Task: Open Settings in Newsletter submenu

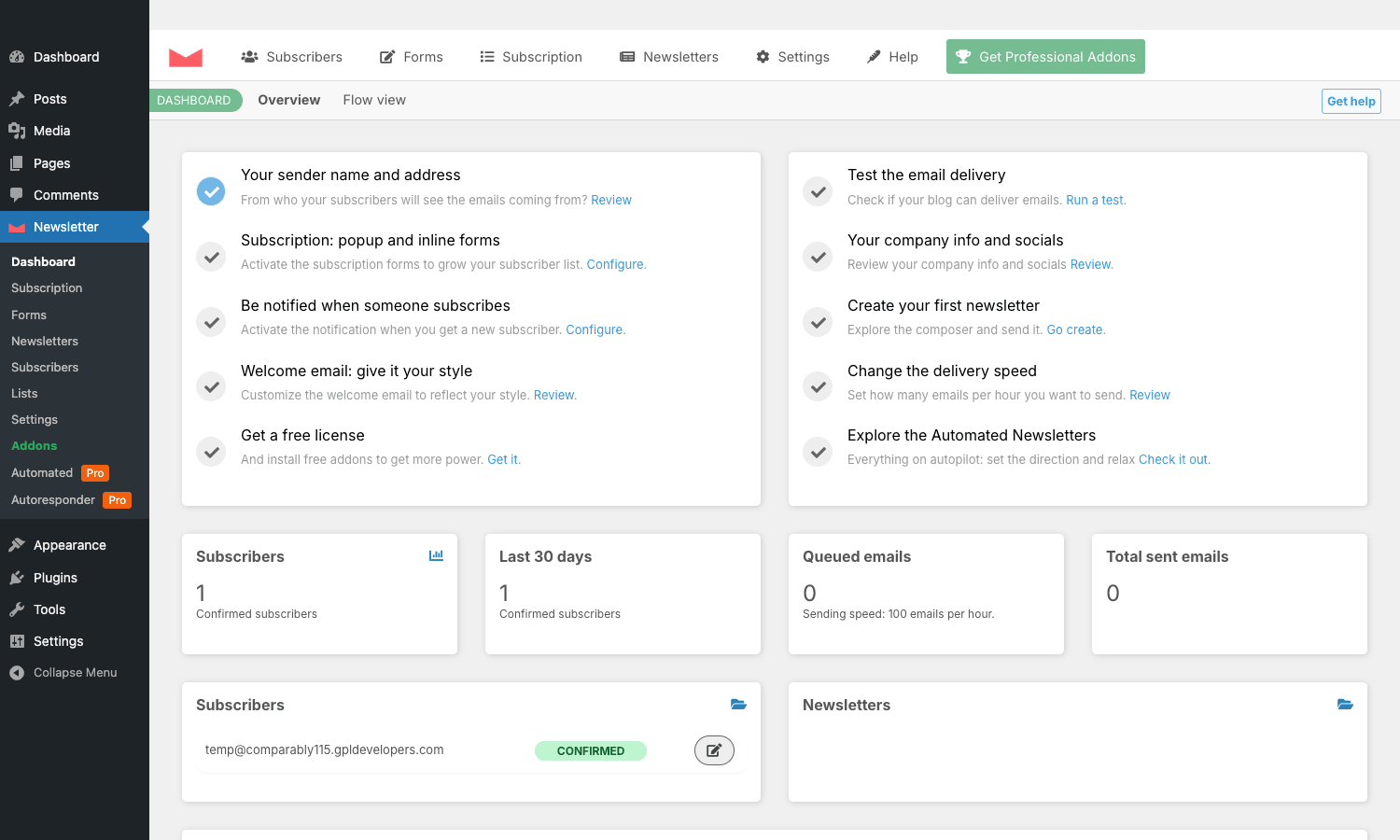Action: (35, 420)
